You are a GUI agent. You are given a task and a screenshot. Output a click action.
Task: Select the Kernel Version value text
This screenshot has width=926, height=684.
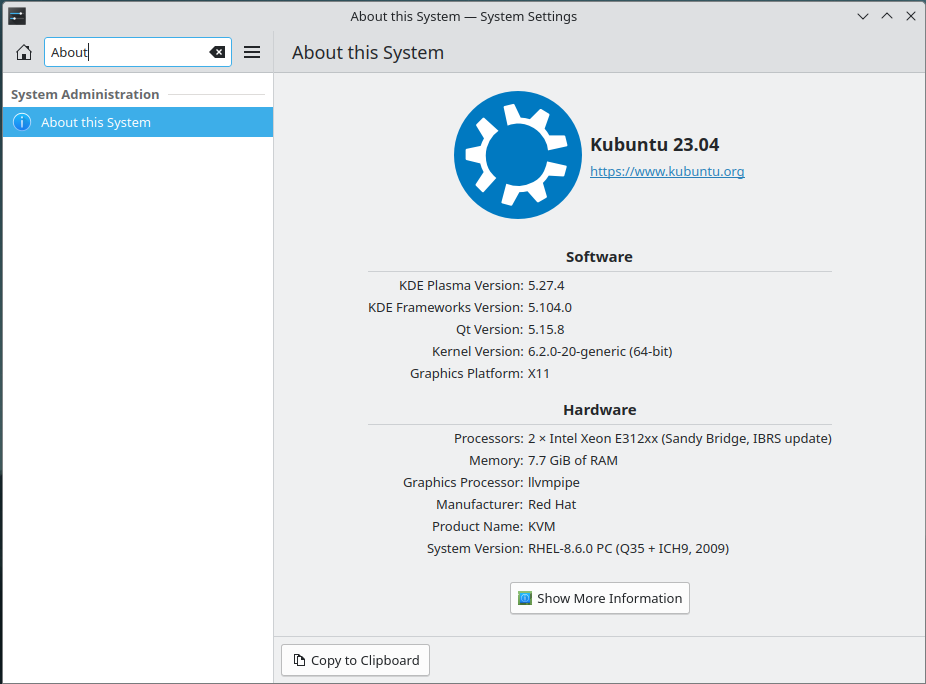[599, 351]
